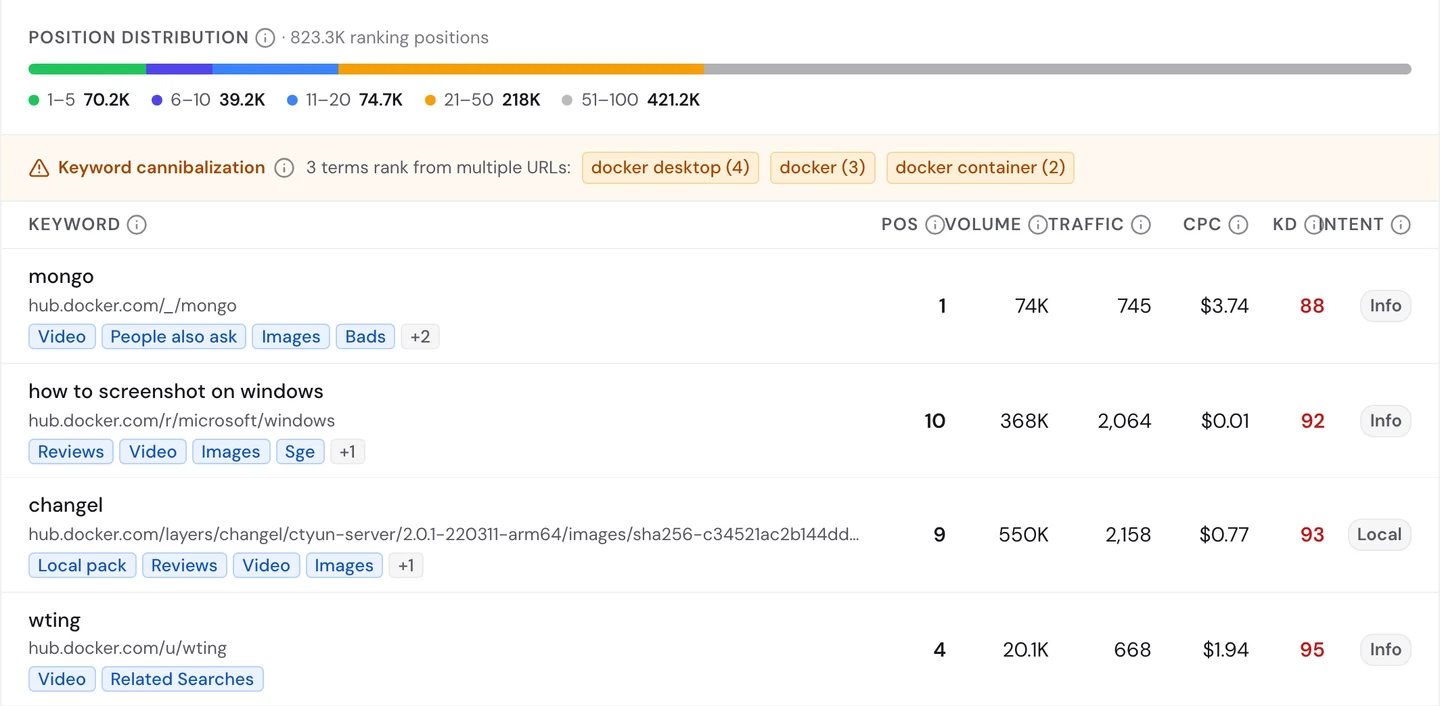Click info icon next to POS header
The height and width of the screenshot is (706, 1440).
coord(935,225)
